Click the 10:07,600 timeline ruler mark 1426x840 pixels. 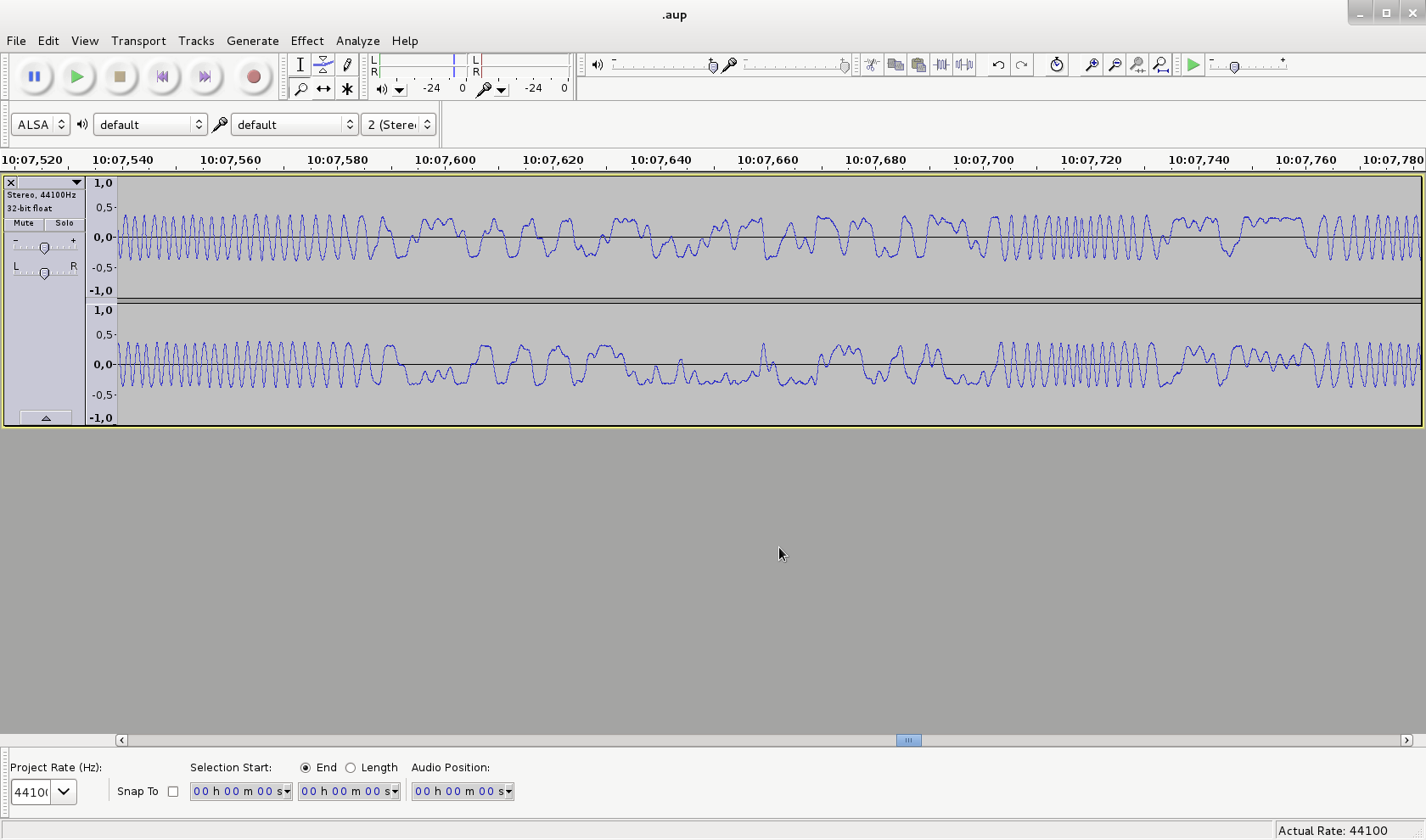[x=445, y=160]
